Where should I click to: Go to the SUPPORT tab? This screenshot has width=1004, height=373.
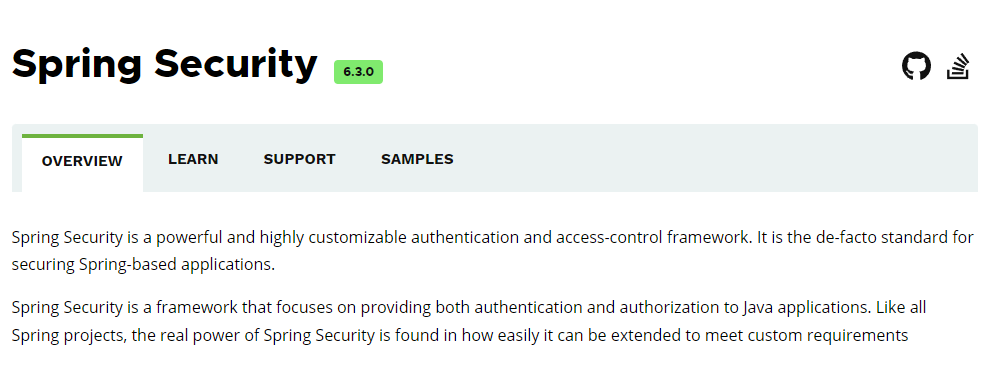point(300,159)
